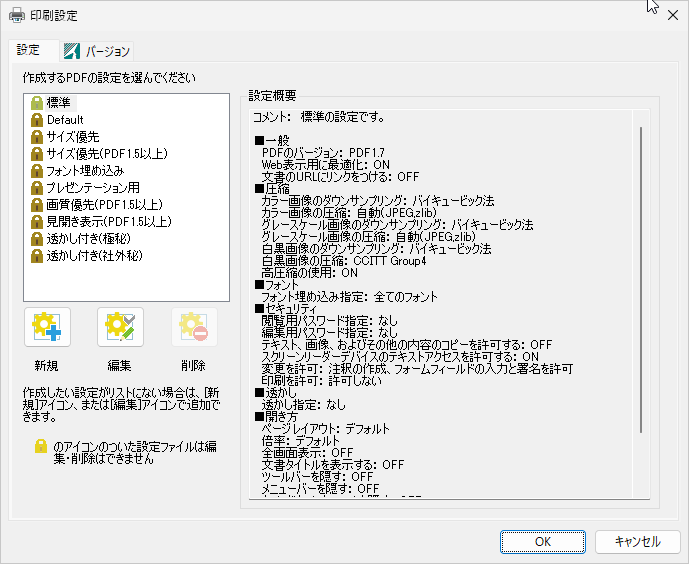Click the 削除 label

pyautogui.click(x=193, y=365)
